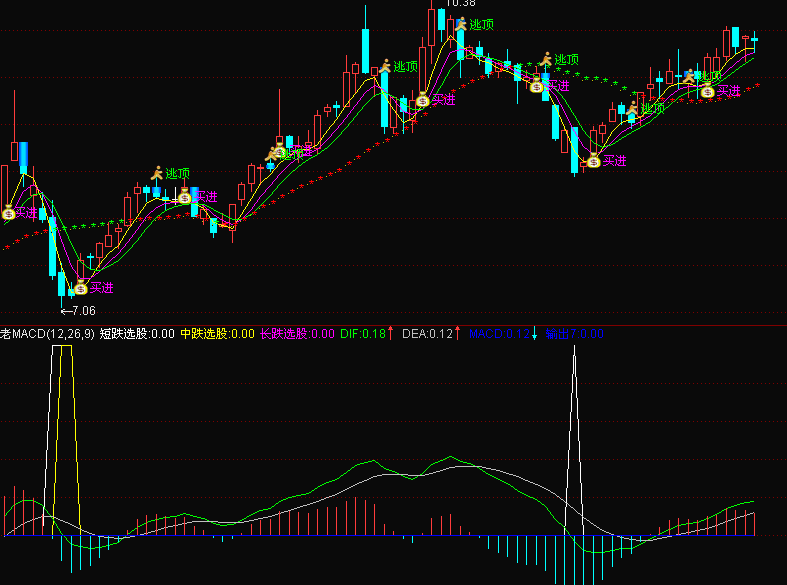
Task: Select the earliest 买进 money bag at chart start
Action: (x=9, y=212)
